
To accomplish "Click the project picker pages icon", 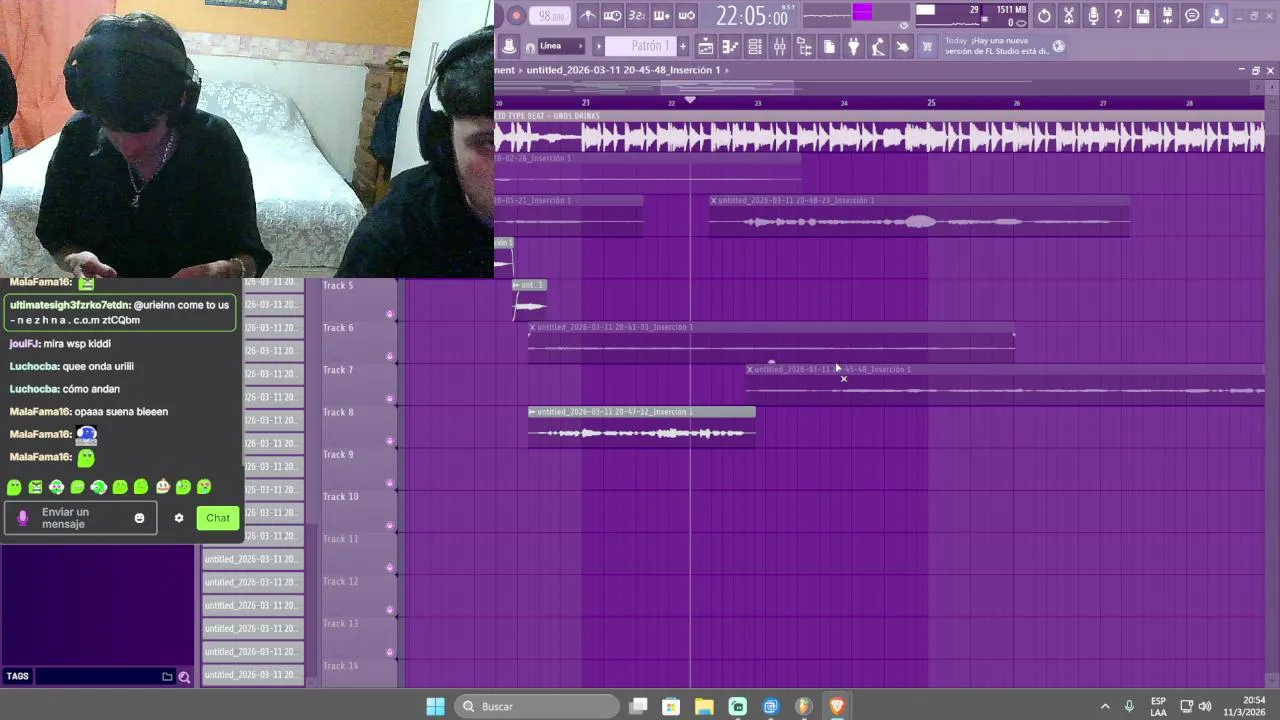I will [829, 46].
